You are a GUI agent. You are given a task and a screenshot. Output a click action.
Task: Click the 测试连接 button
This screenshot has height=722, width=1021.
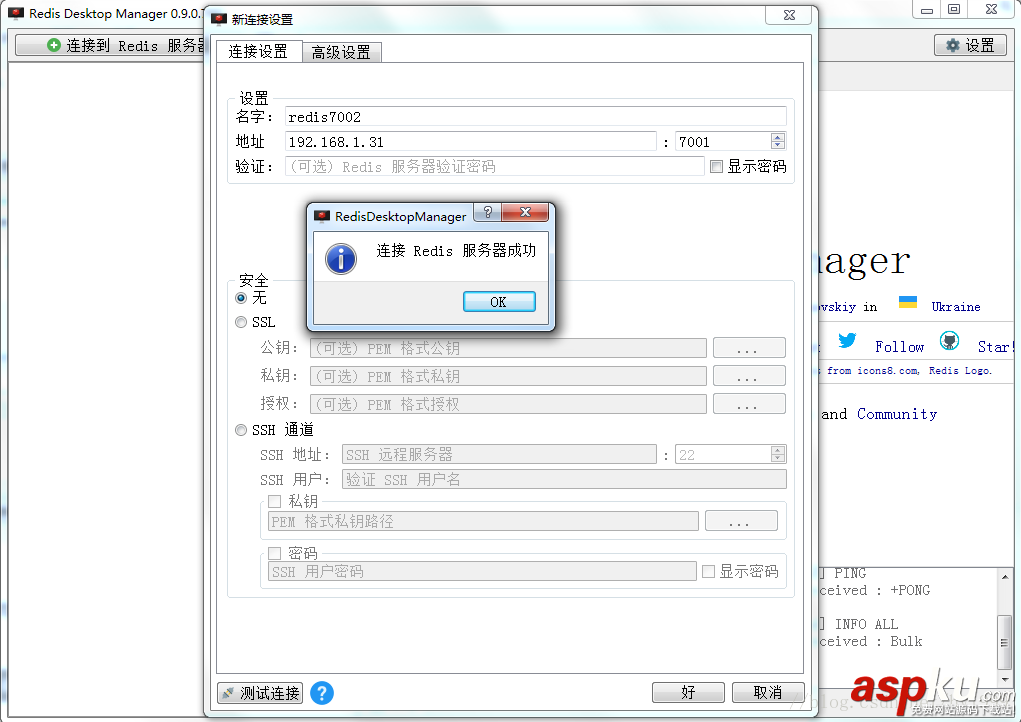260,693
